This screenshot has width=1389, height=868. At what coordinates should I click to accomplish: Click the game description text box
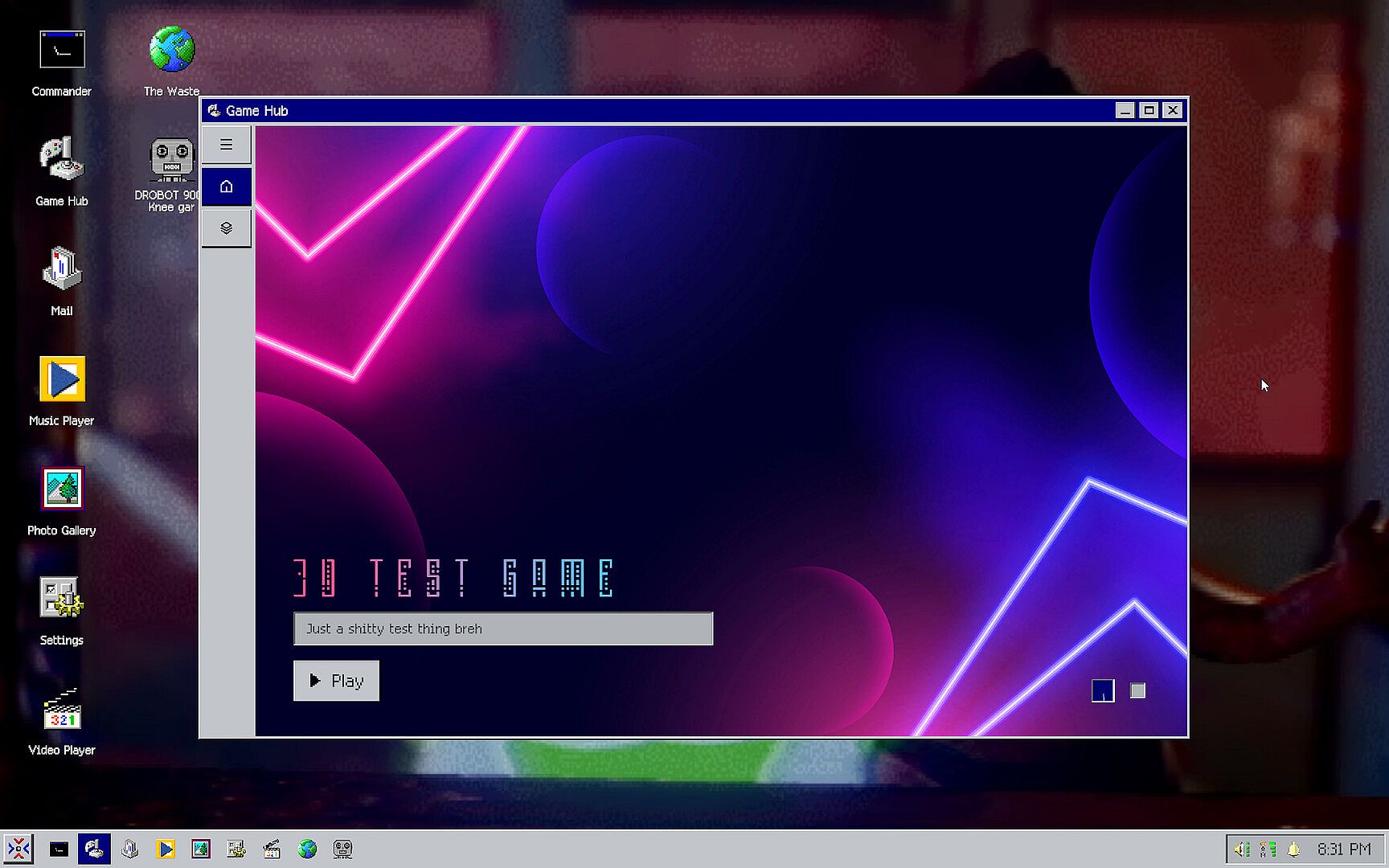point(502,628)
